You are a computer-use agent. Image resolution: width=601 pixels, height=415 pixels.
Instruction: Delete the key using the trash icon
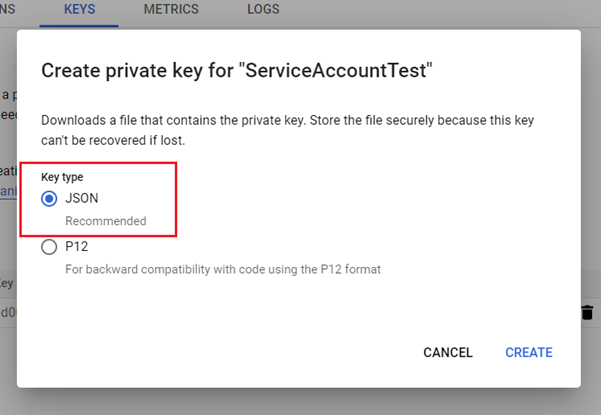pos(587,313)
